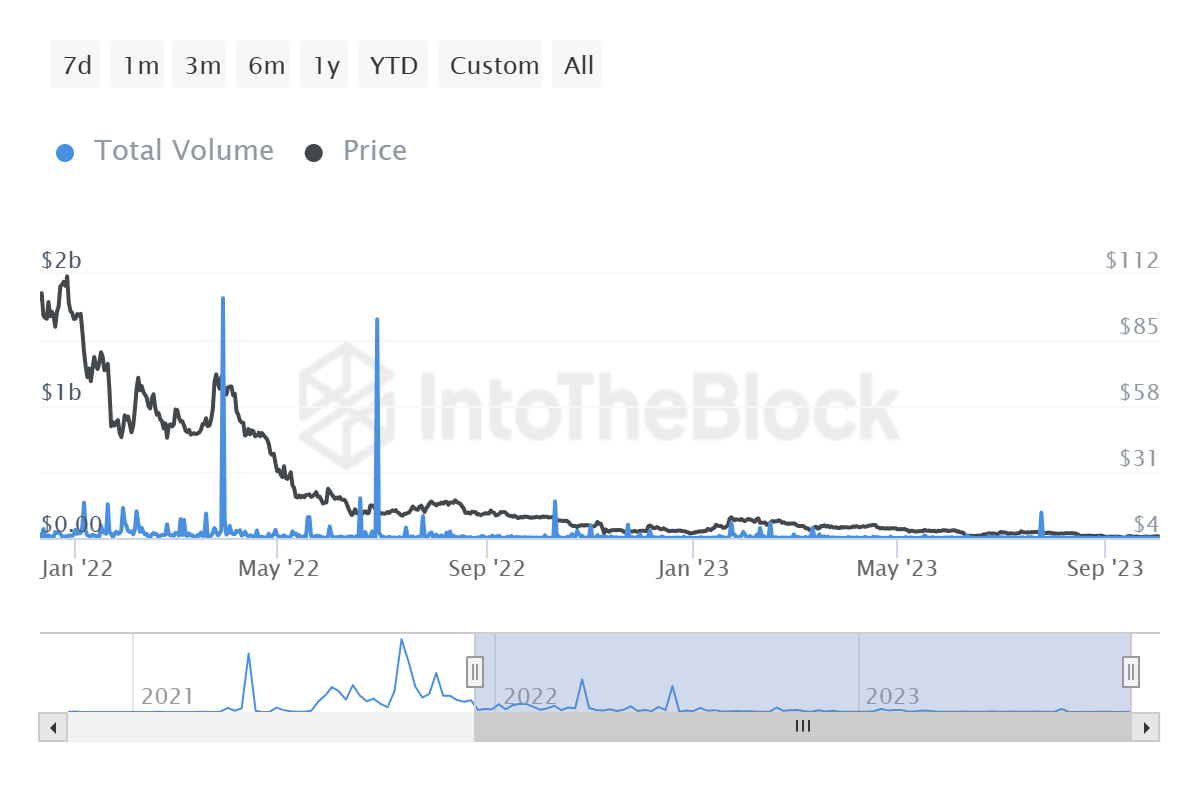Image resolution: width=1200 pixels, height=800 pixels.
Task: Click the scrollbar grip marked III
Action: point(802,727)
